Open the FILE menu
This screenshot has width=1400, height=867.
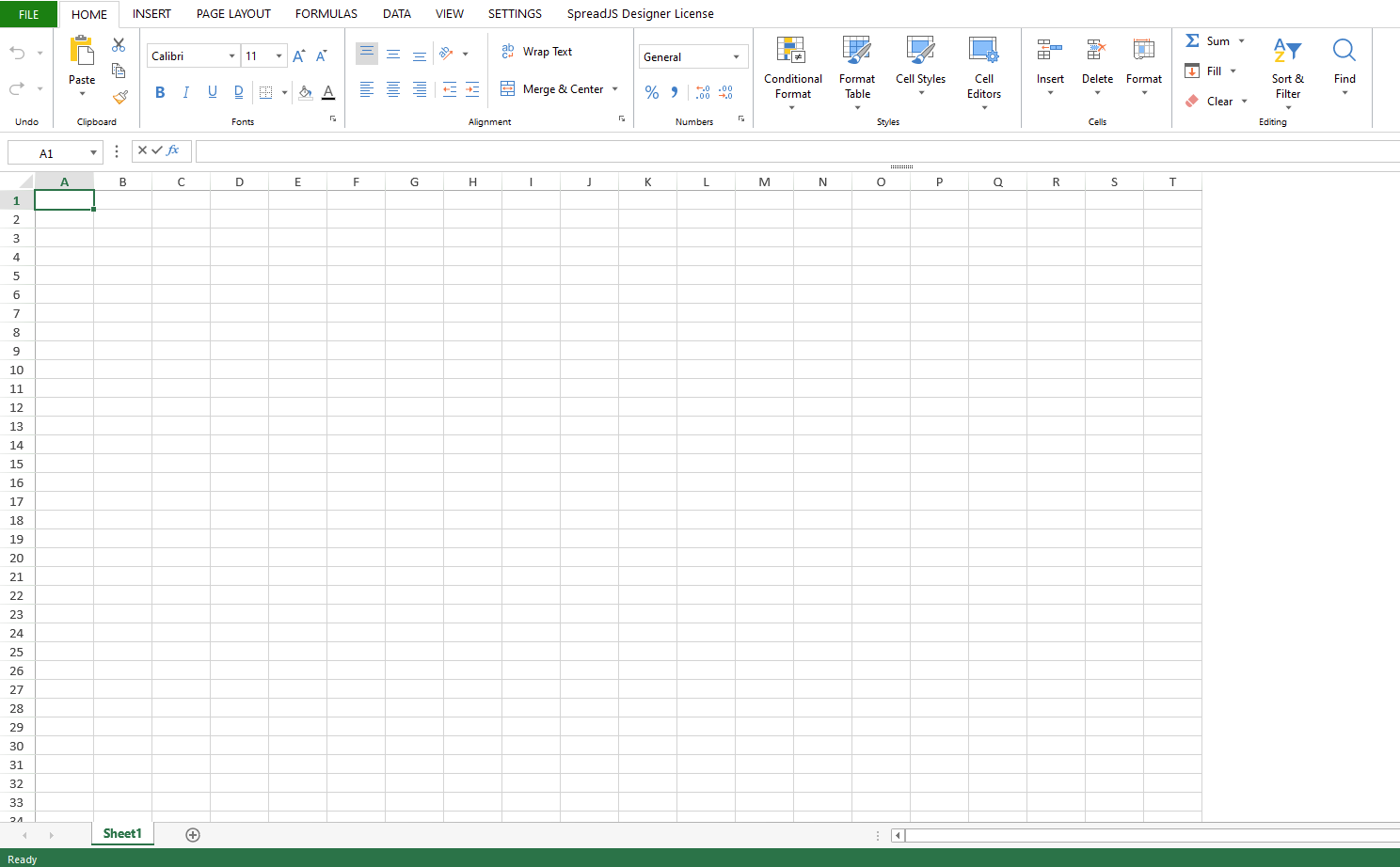pyautogui.click(x=28, y=14)
